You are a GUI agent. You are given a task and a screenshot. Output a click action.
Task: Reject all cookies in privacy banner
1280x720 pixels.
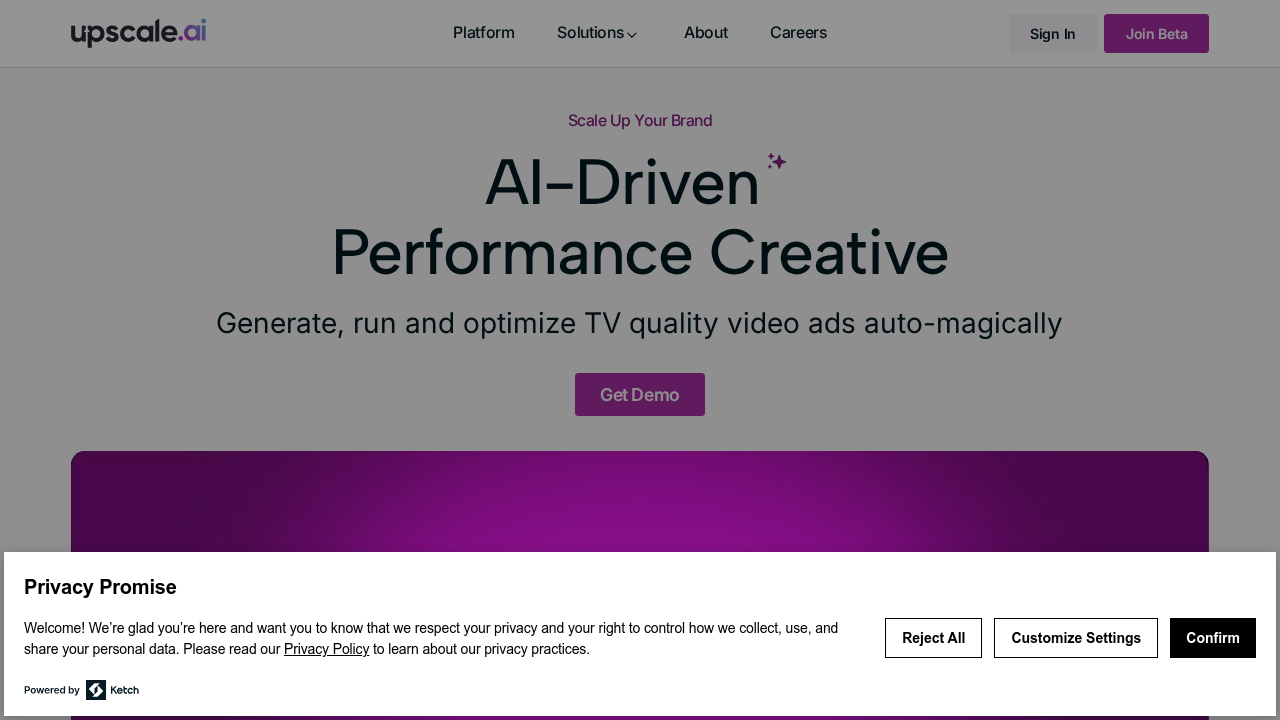(x=933, y=638)
